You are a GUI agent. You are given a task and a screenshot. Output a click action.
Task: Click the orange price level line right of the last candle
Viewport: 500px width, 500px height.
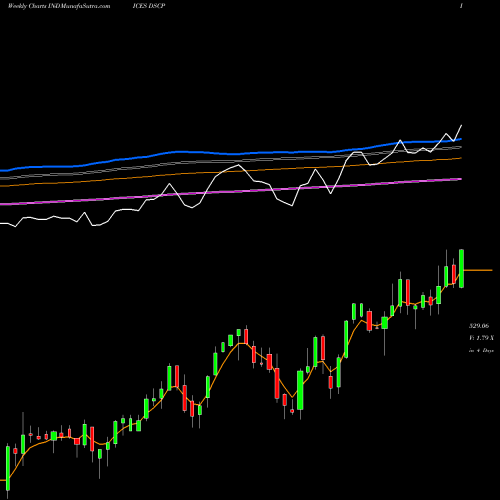(x=478, y=270)
